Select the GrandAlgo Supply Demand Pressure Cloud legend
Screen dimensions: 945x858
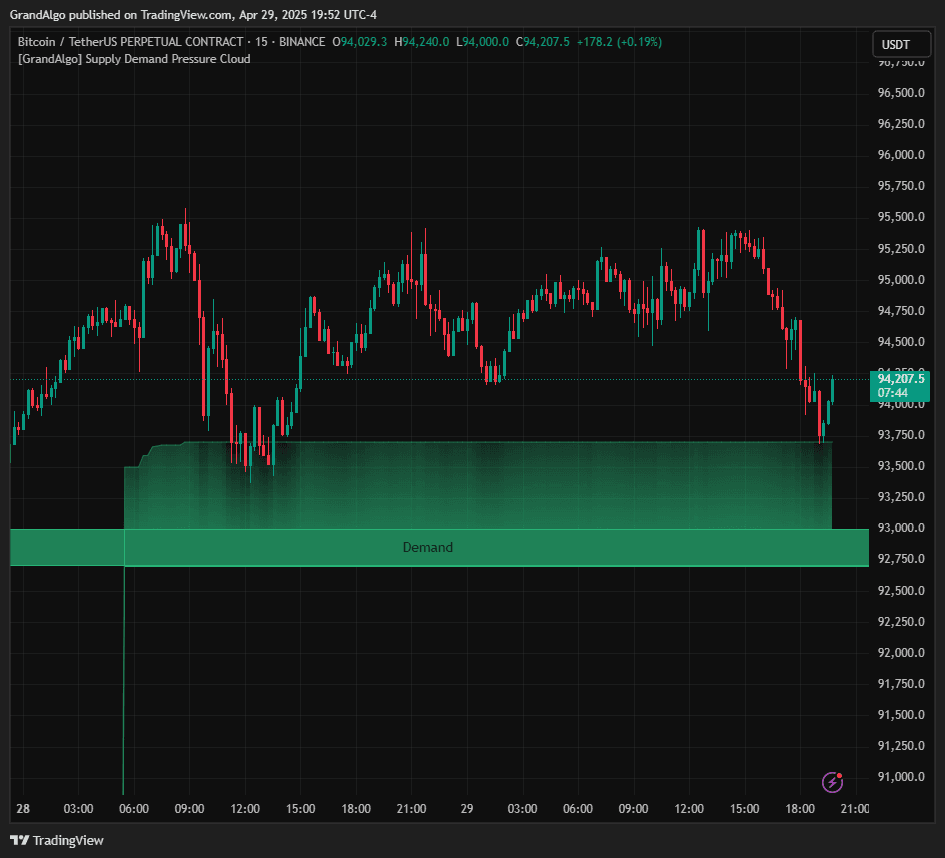pos(134,59)
